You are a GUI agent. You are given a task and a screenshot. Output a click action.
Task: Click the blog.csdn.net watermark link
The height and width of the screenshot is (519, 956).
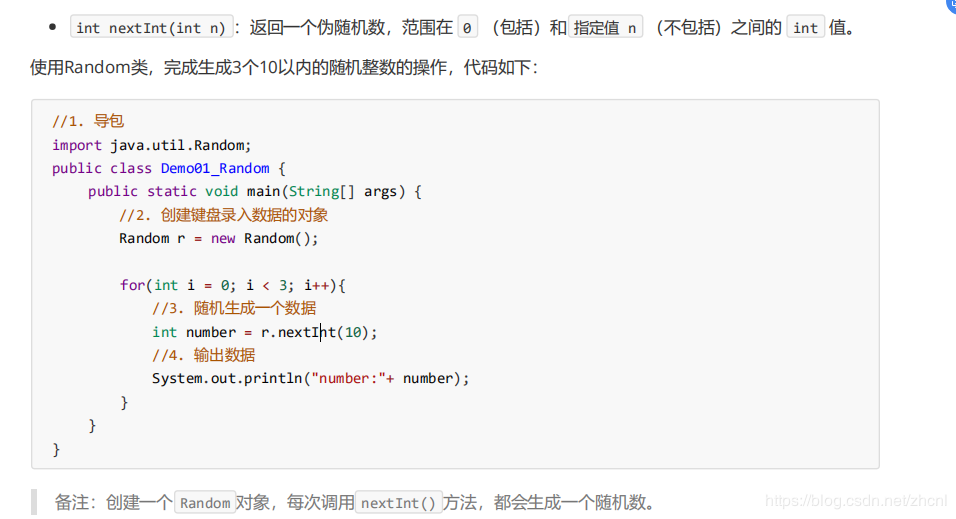(x=853, y=499)
